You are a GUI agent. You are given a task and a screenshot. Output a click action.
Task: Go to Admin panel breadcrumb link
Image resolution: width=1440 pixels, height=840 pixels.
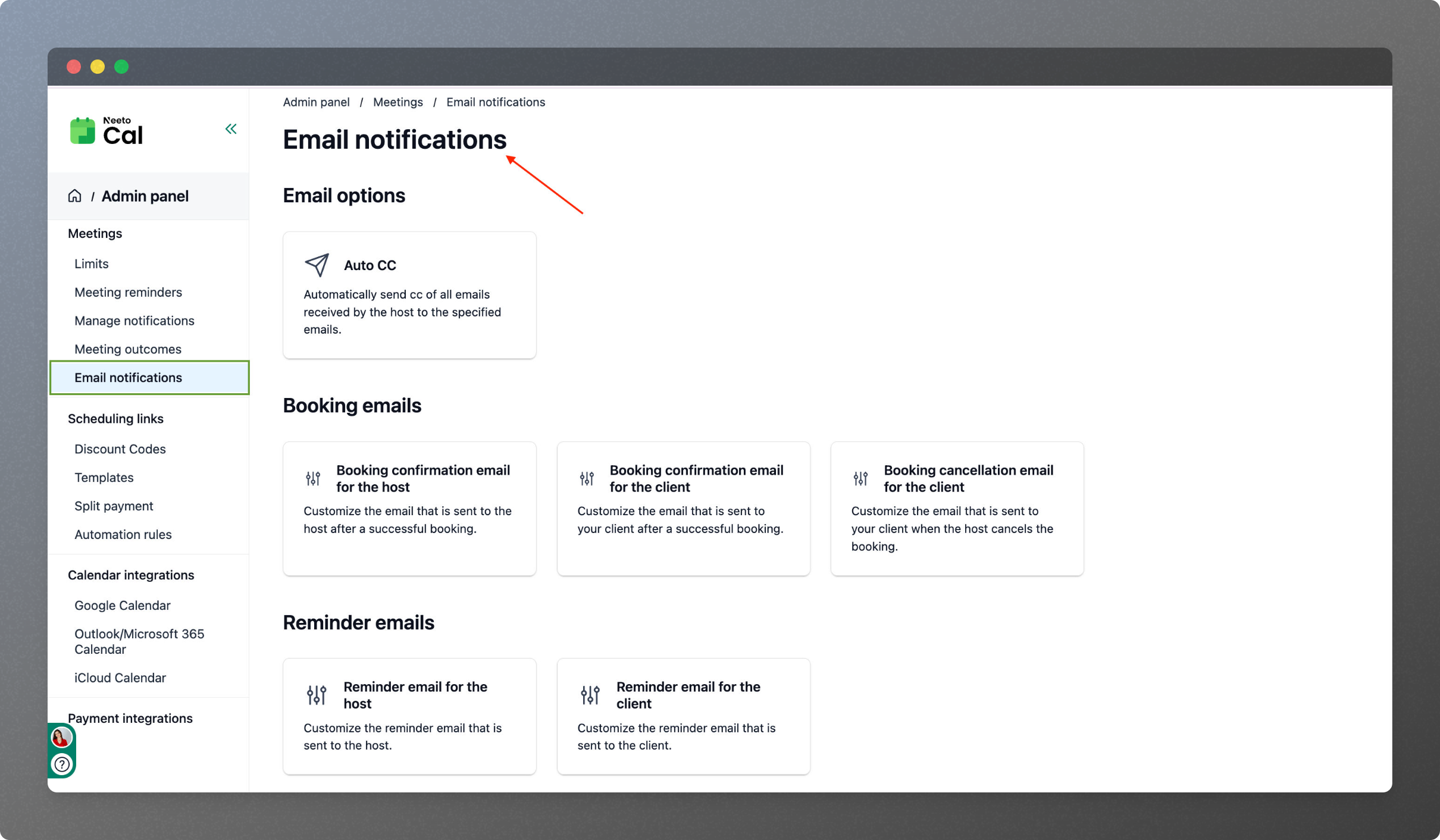pyautogui.click(x=316, y=102)
